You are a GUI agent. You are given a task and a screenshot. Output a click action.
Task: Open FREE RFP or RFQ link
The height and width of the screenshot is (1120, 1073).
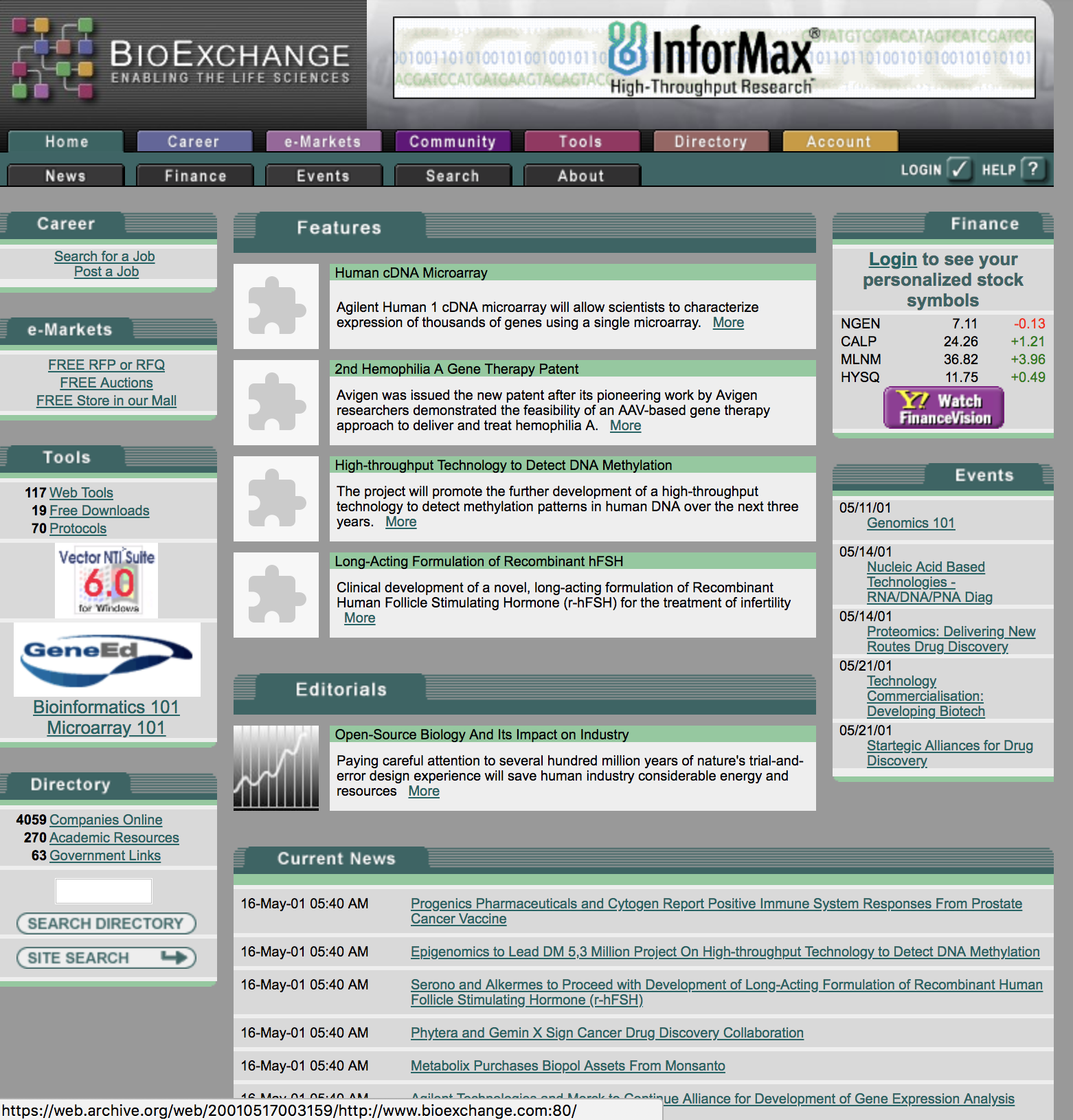tap(106, 365)
